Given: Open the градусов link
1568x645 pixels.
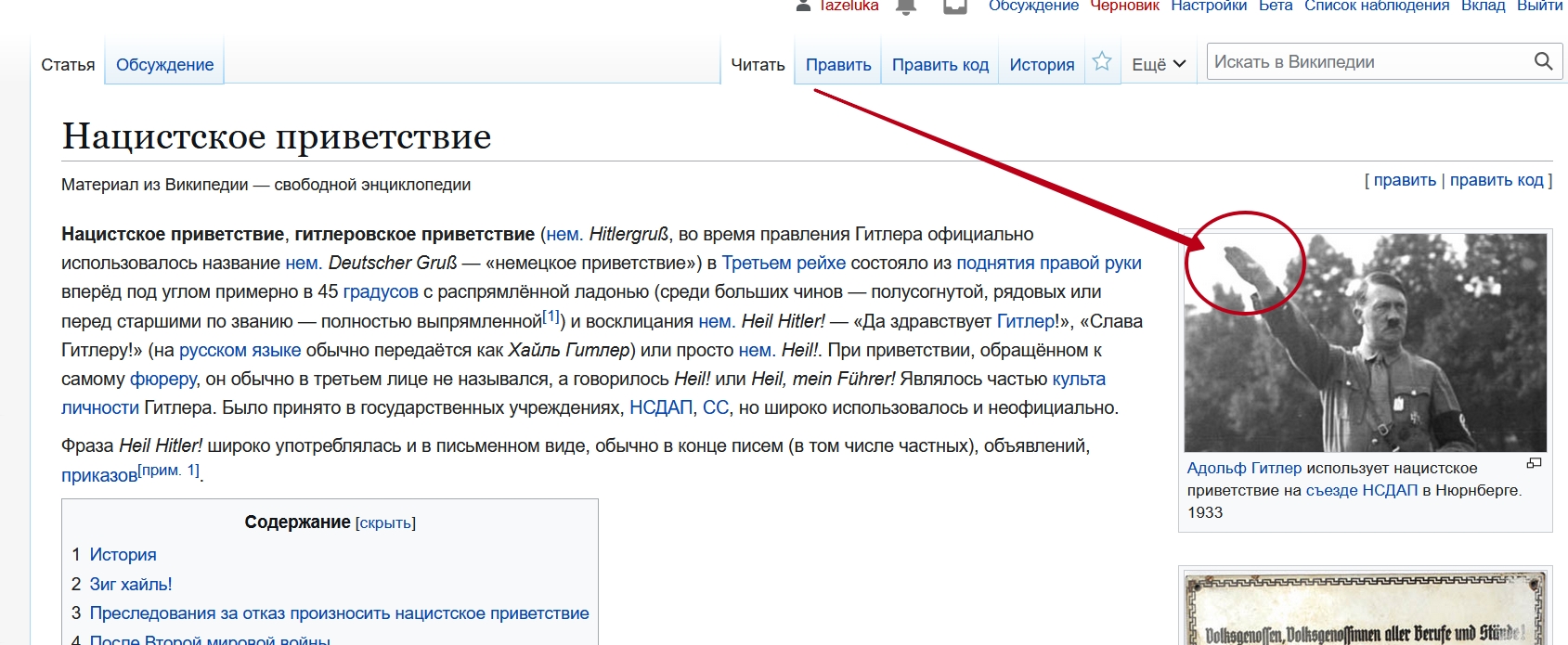Looking at the screenshot, I should click(x=381, y=291).
